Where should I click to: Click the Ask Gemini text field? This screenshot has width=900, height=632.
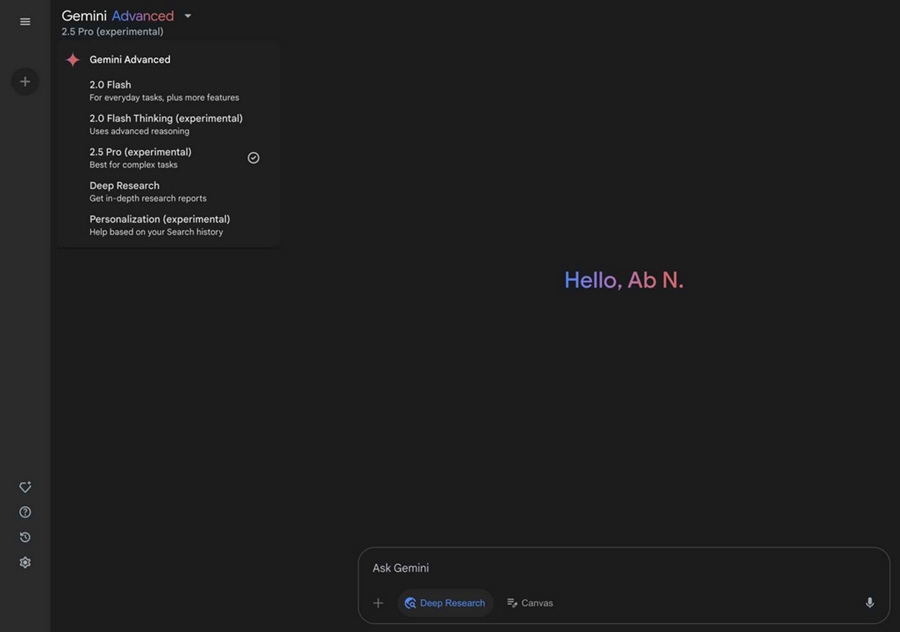click(623, 568)
